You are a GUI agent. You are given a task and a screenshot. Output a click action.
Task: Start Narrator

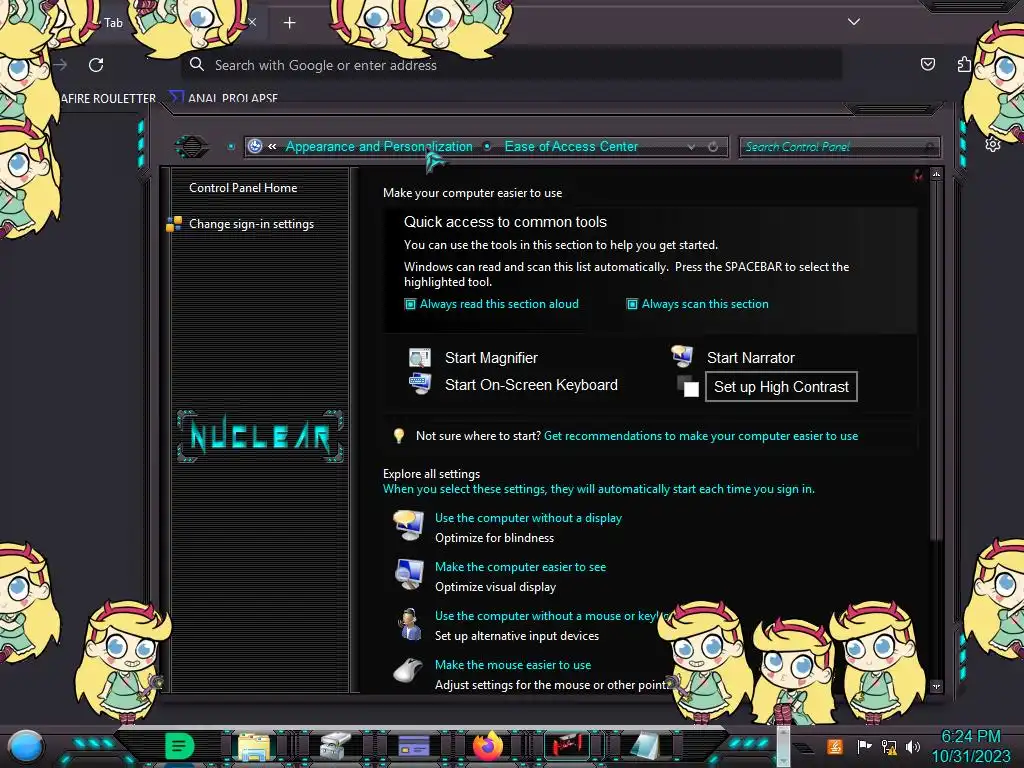(x=750, y=358)
